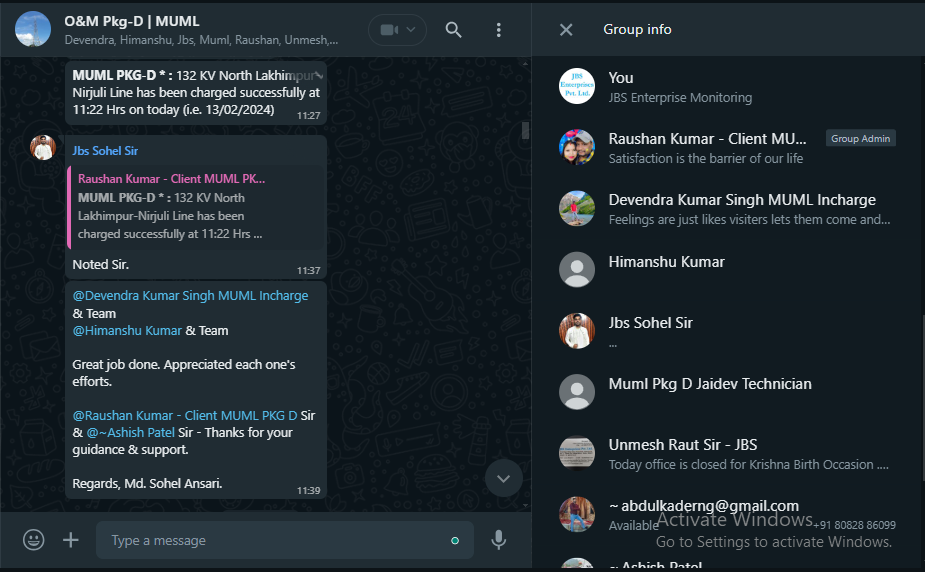Image resolution: width=925 pixels, height=572 pixels.
Task: Open abdulkaderng@gmail.com member avatar
Action: (576, 514)
